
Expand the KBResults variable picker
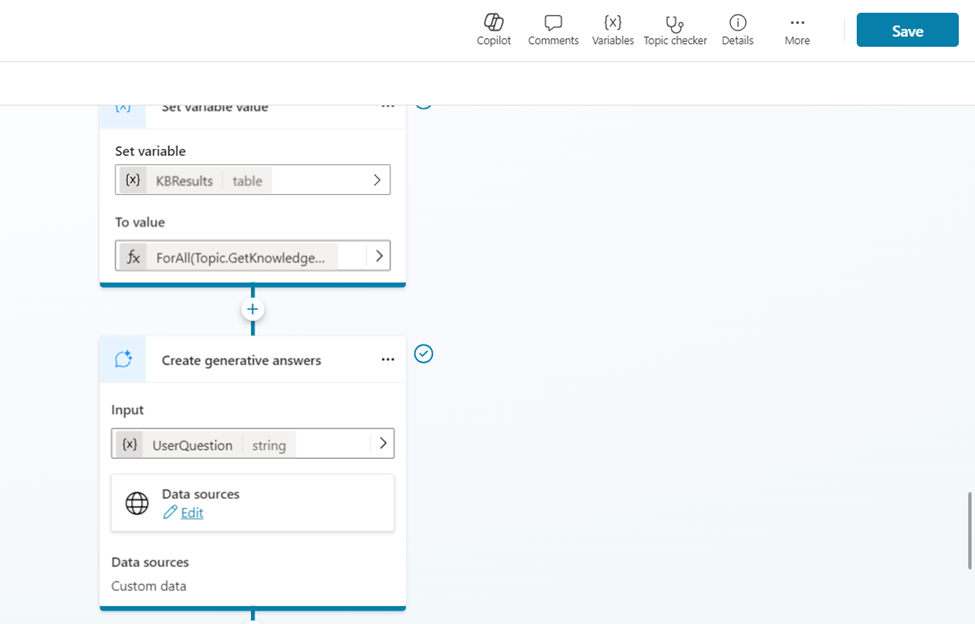377,180
